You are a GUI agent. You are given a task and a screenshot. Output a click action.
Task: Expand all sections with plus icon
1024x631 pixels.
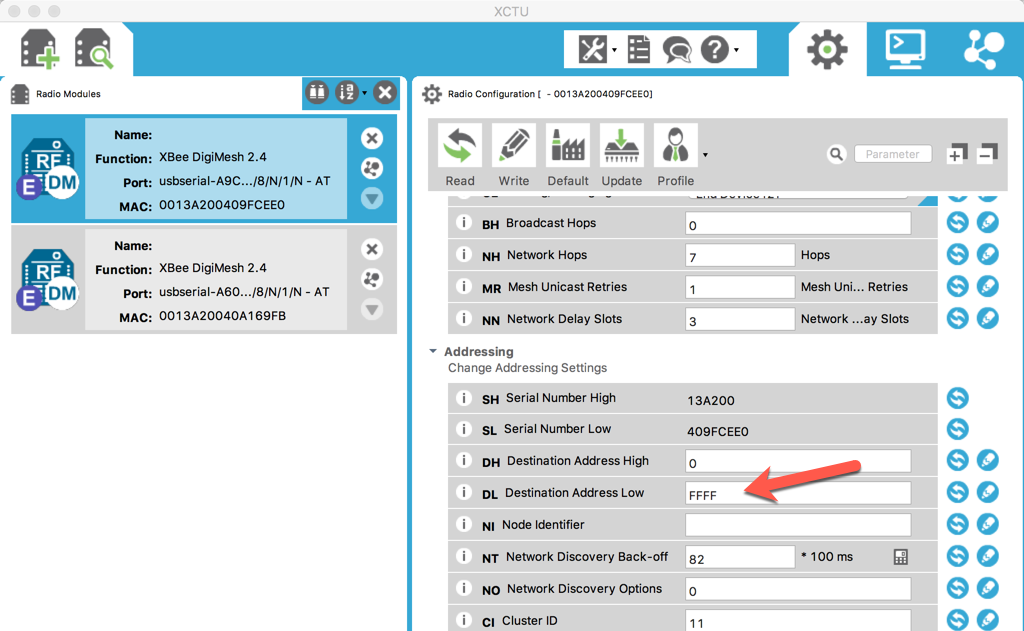point(957,154)
